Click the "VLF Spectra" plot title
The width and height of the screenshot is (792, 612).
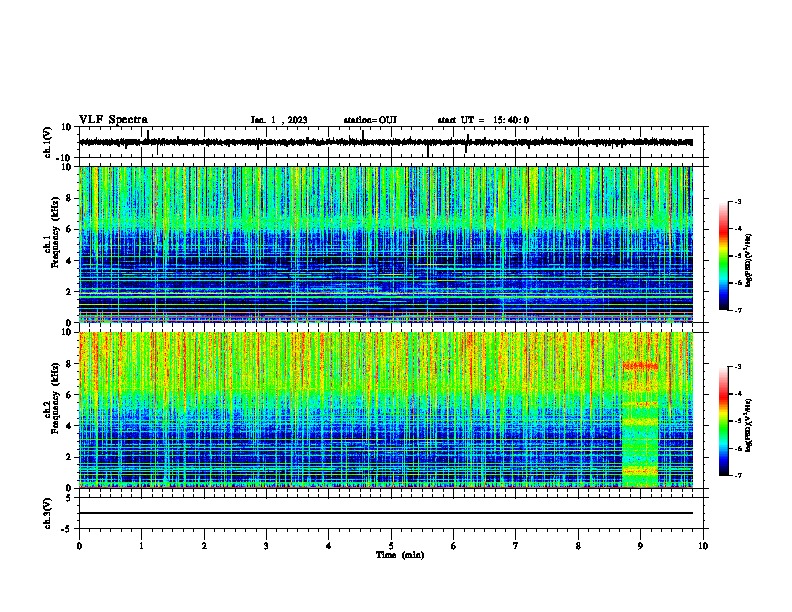113,120
